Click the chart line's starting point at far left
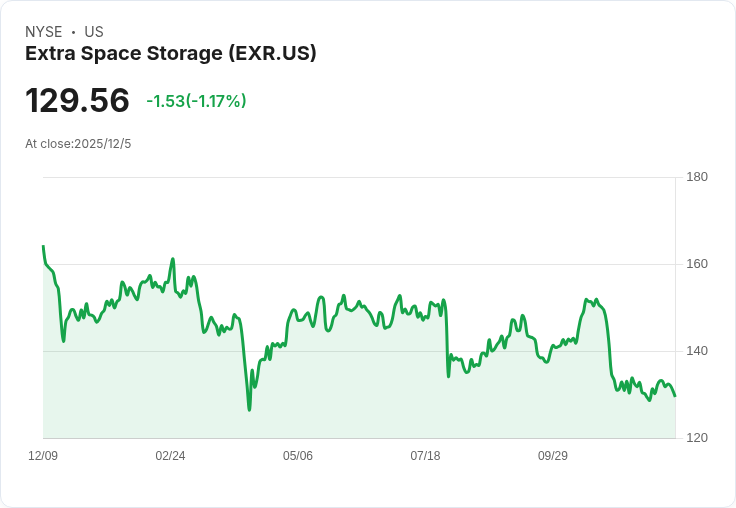736x508 pixels. [43, 246]
